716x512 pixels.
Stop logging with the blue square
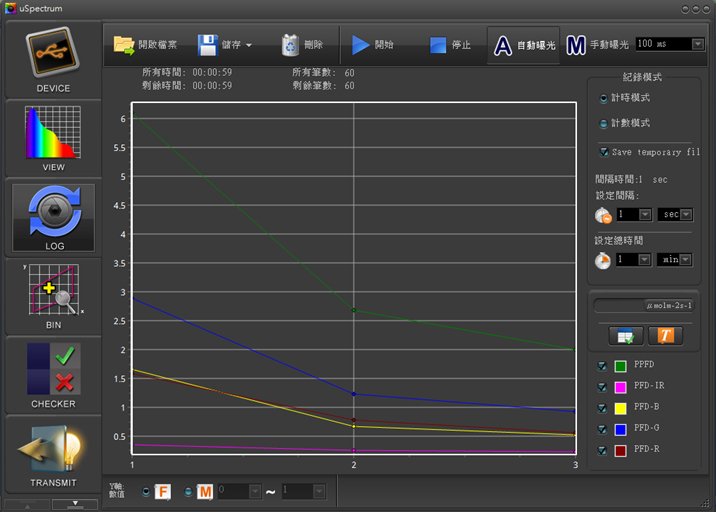click(x=437, y=45)
